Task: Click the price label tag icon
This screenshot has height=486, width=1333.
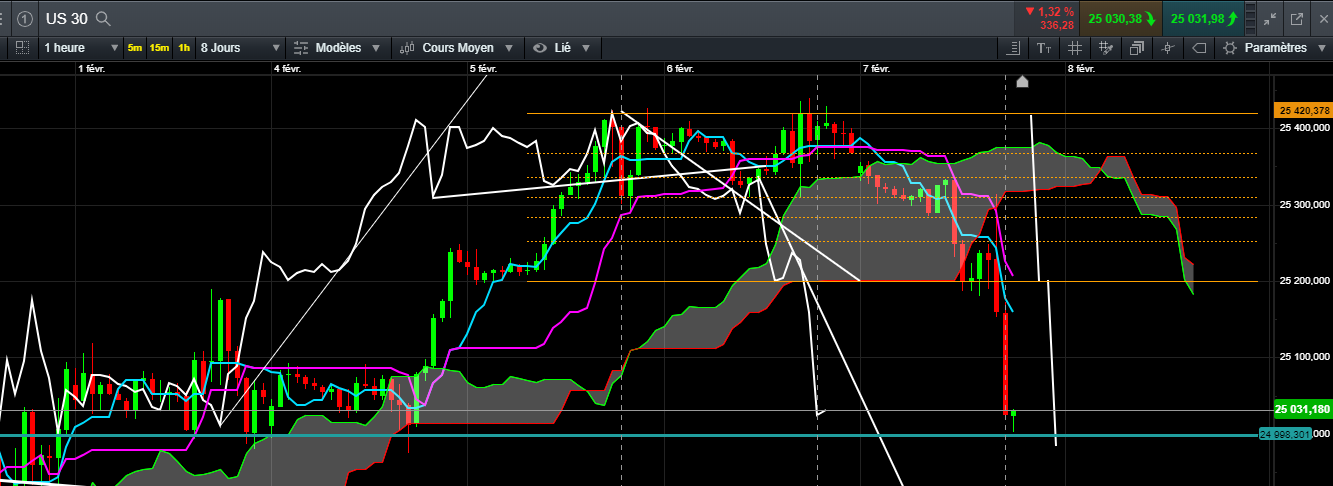Action: pos(1200,48)
